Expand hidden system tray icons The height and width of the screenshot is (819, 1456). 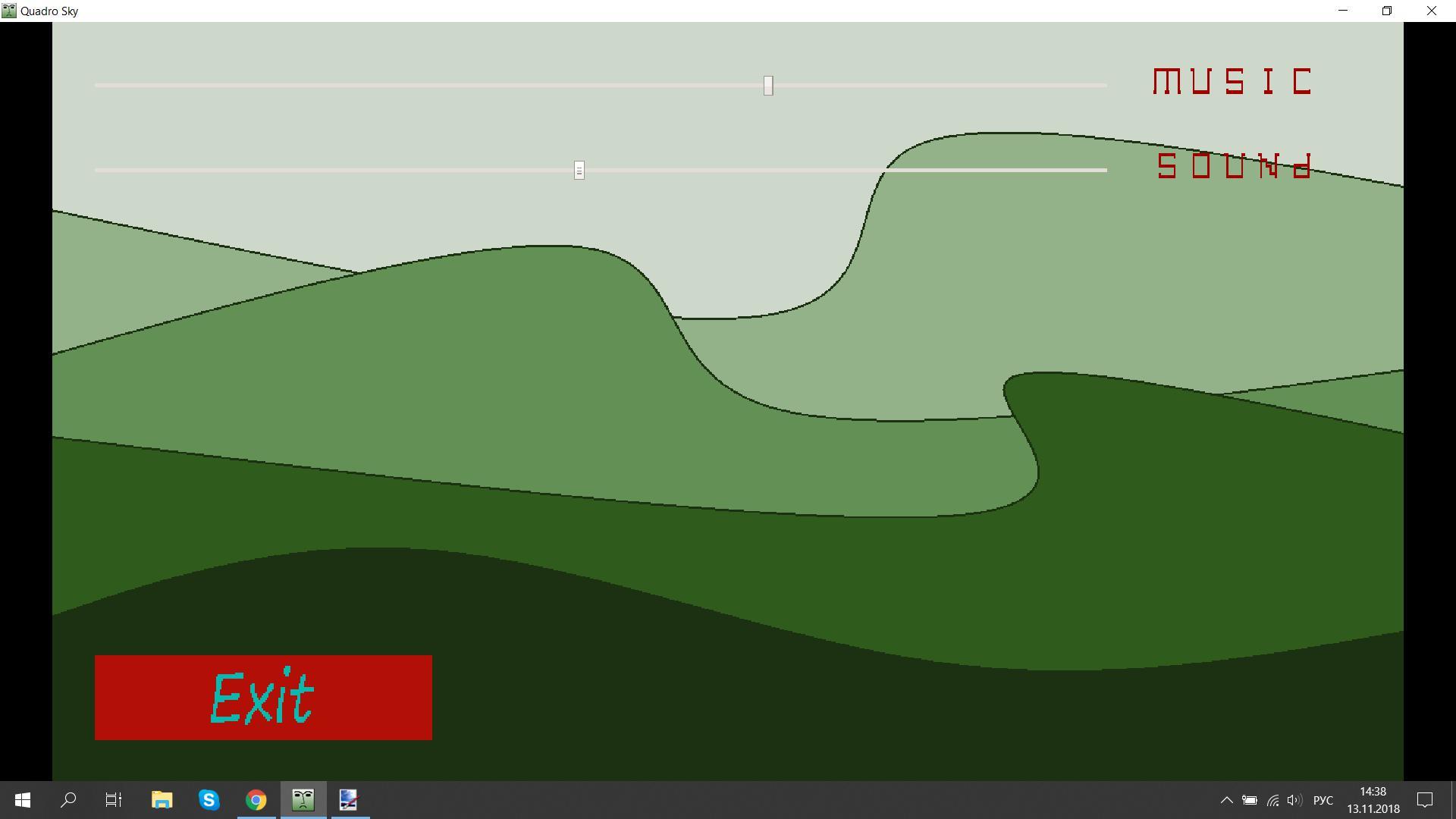[1226, 800]
